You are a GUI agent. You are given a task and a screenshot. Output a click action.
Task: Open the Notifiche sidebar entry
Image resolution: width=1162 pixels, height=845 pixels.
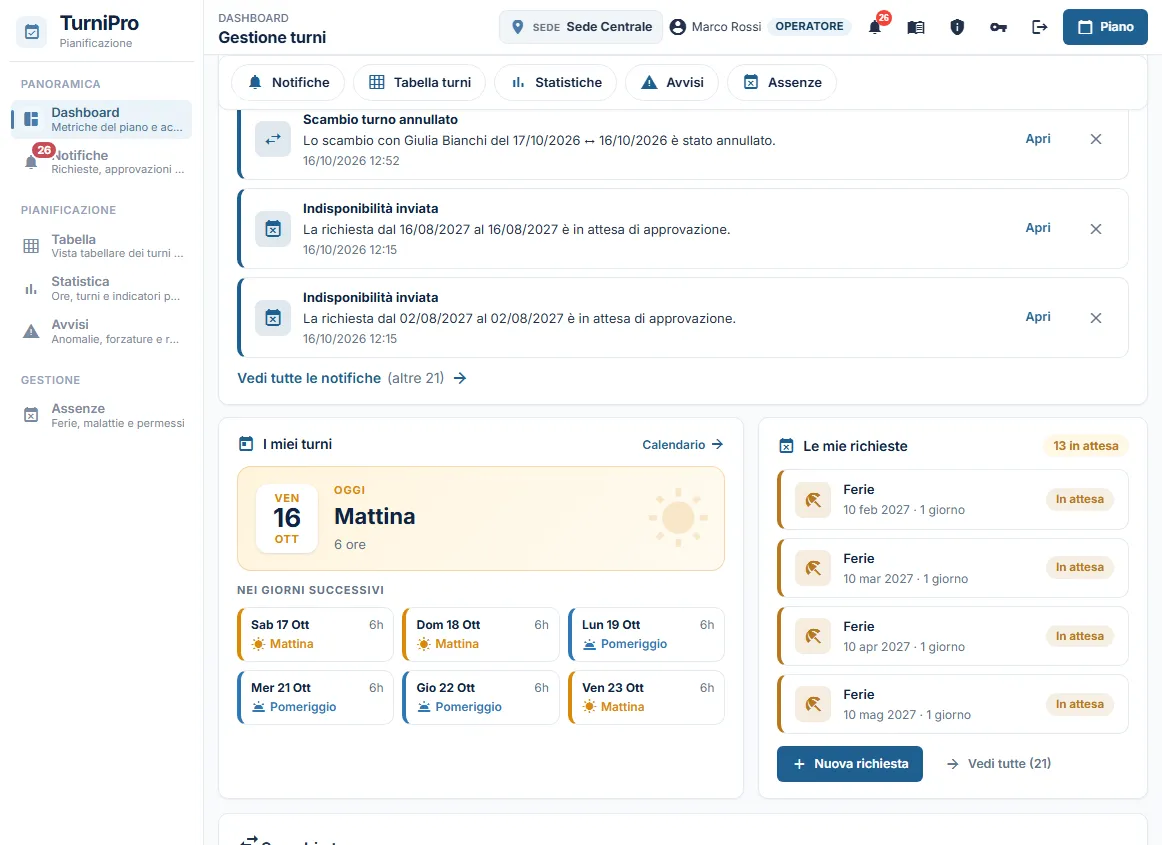coord(102,162)
